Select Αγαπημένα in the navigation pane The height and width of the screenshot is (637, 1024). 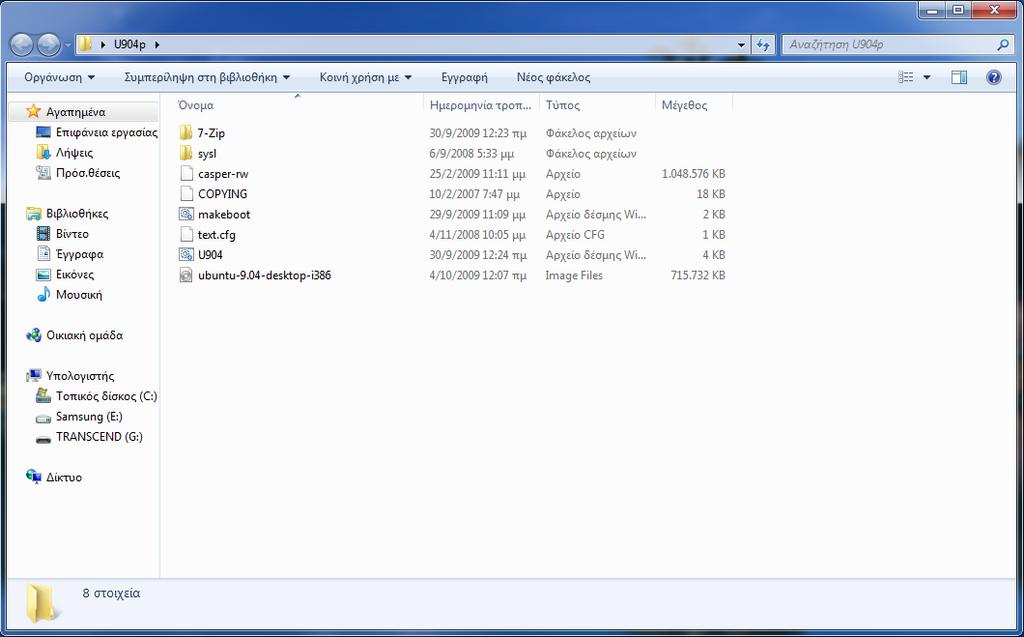[x=76, y=112]
